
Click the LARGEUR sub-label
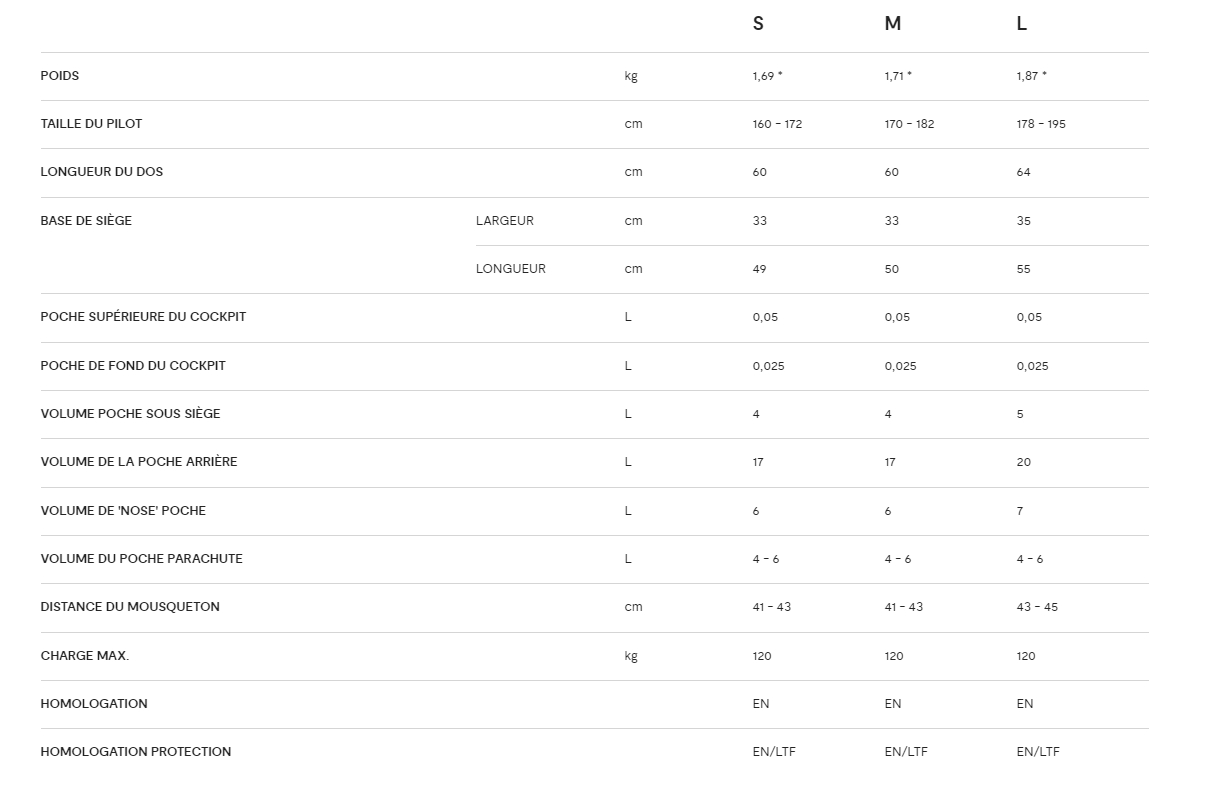(x=504, y=221)
